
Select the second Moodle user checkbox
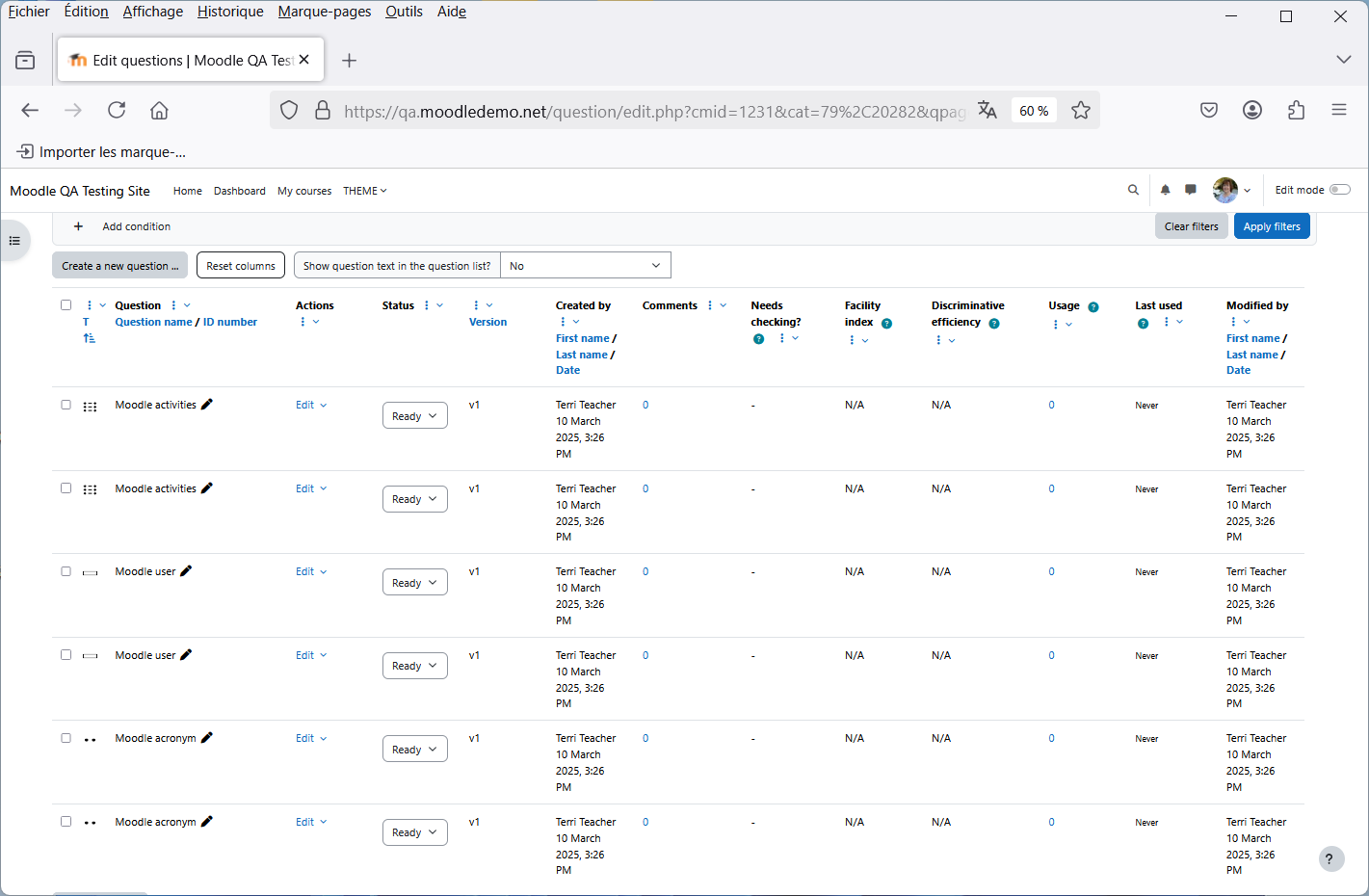(66, 654)
